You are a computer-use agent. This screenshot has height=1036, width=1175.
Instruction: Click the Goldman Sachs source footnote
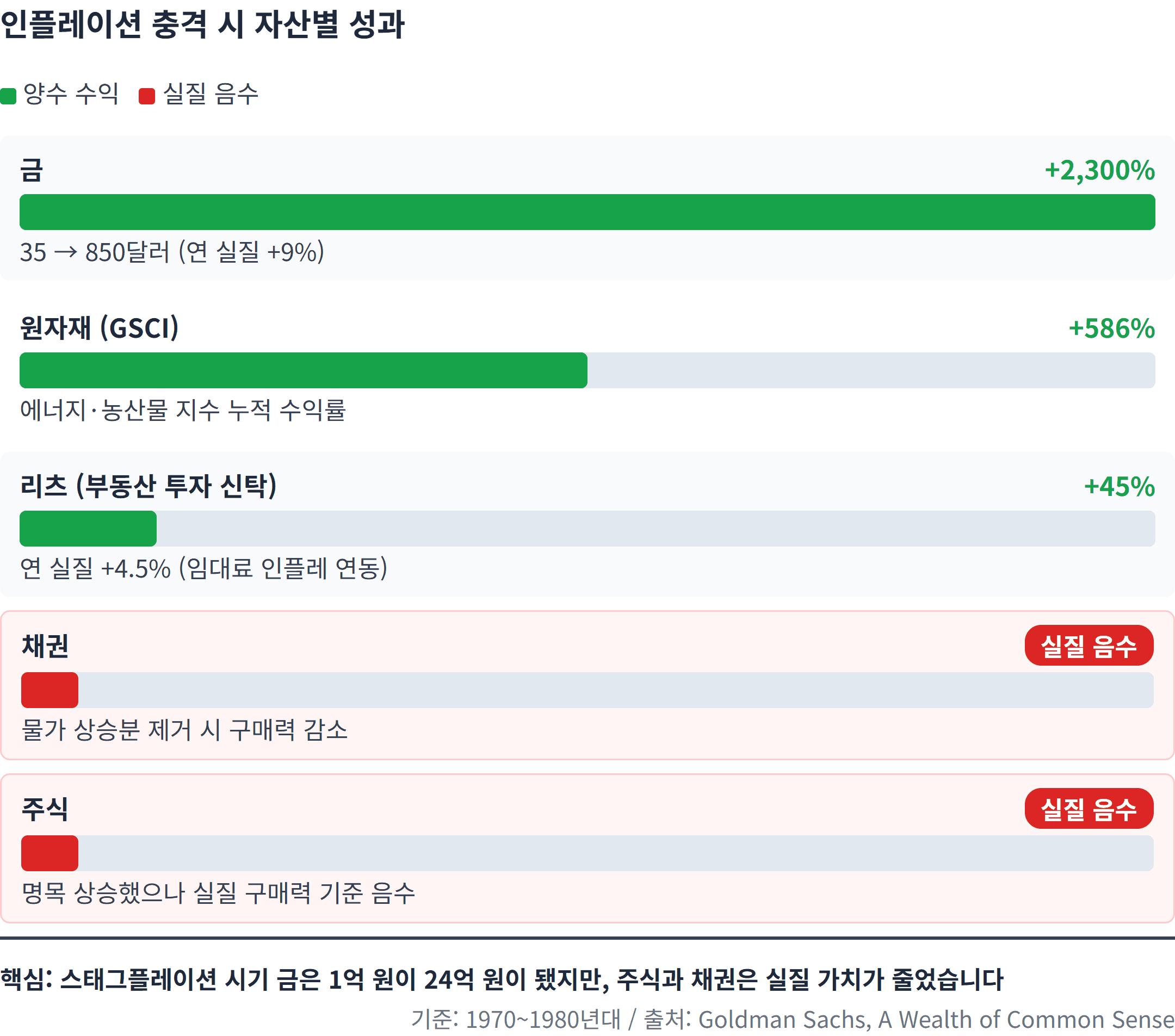point(793,1019)
